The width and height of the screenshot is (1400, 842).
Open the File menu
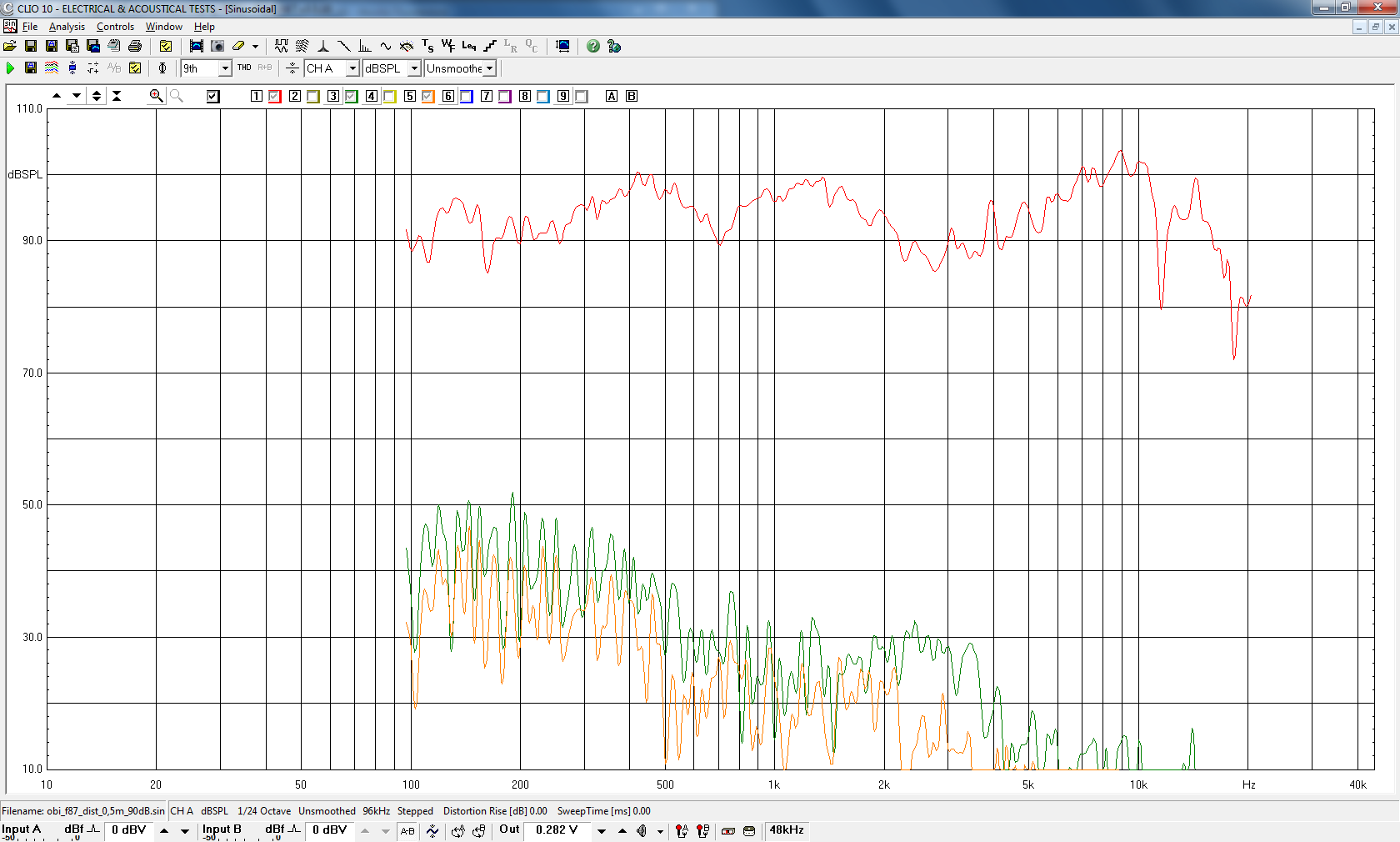point(30,27)
